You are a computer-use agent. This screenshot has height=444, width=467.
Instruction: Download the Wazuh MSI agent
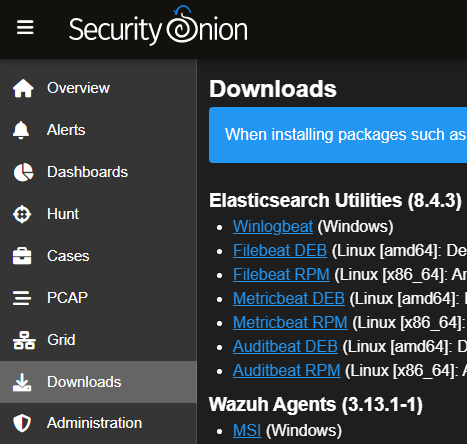coord(247,430)
